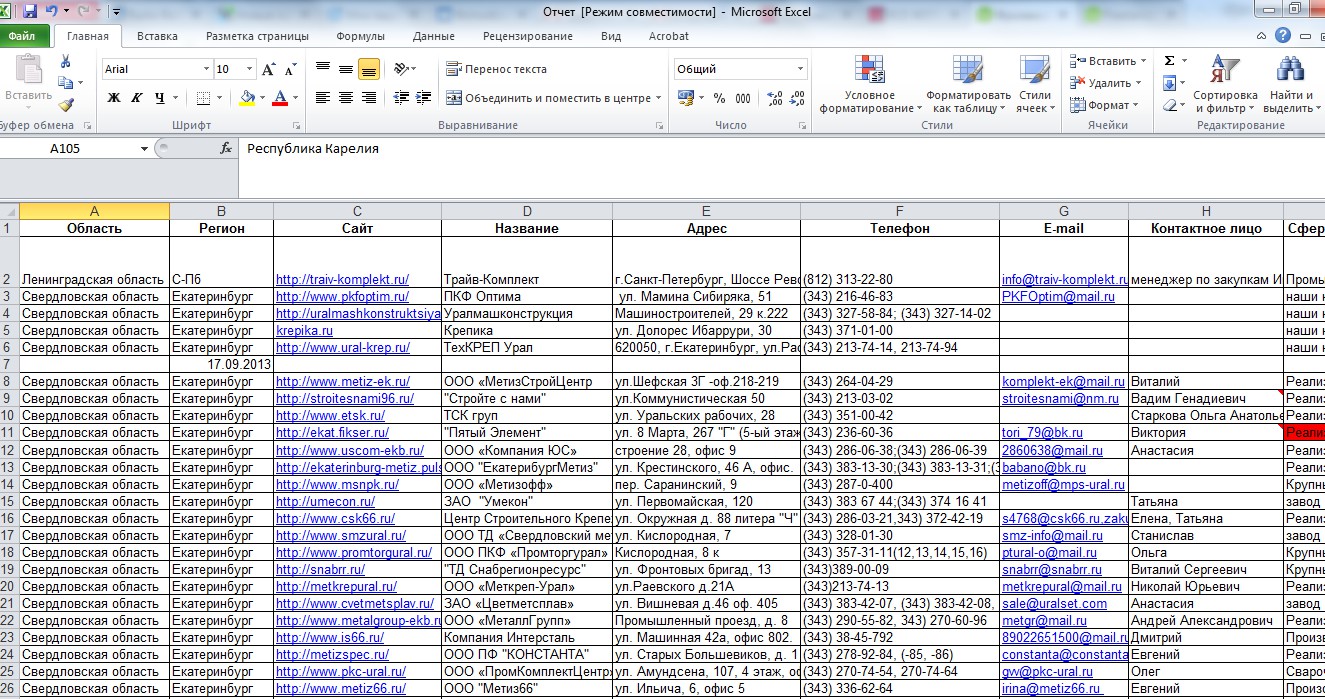Apply percent style
Image resolution: width=1325 pixels, height=699 pixels.
tap(719, 98)
